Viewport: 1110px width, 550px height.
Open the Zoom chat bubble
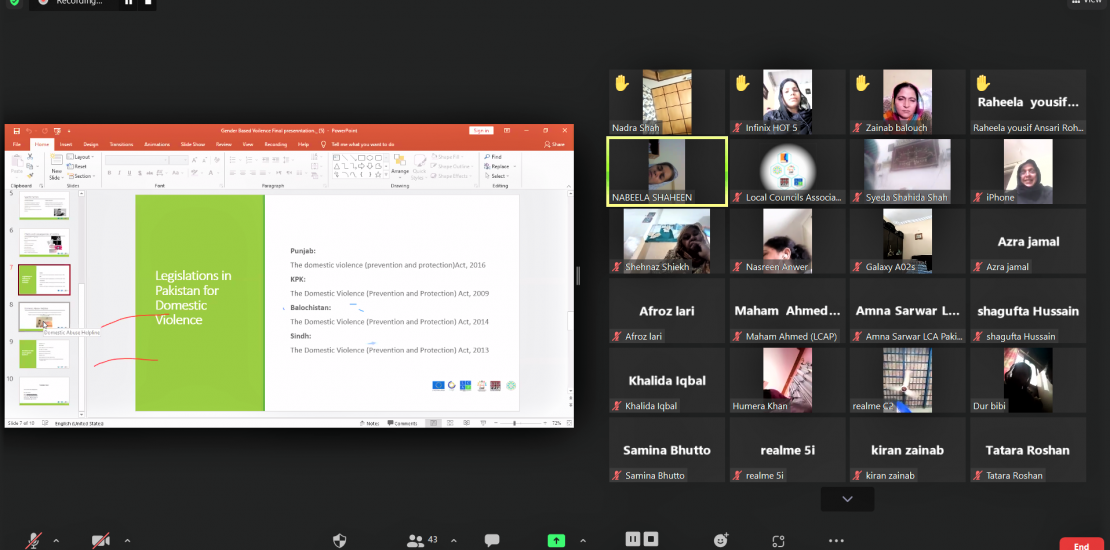[x=492, y=541]
